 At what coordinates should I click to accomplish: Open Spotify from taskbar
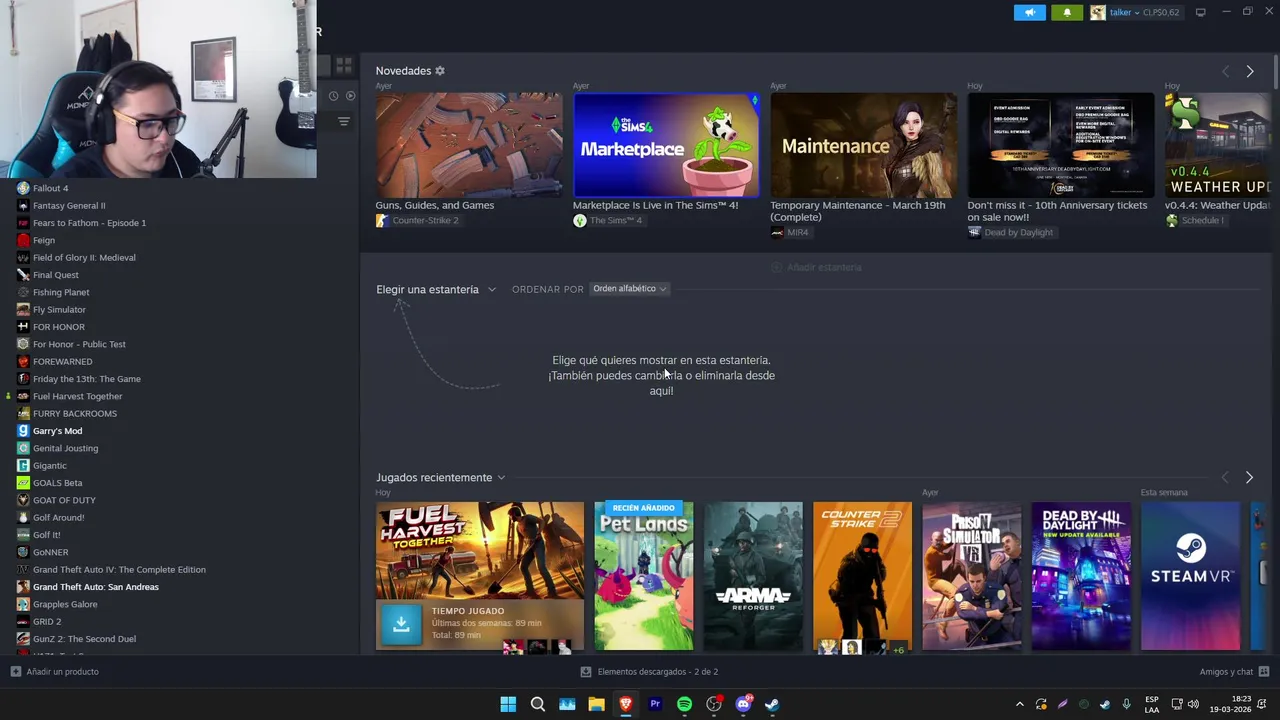pyautogui.click(x=684, y=704)
